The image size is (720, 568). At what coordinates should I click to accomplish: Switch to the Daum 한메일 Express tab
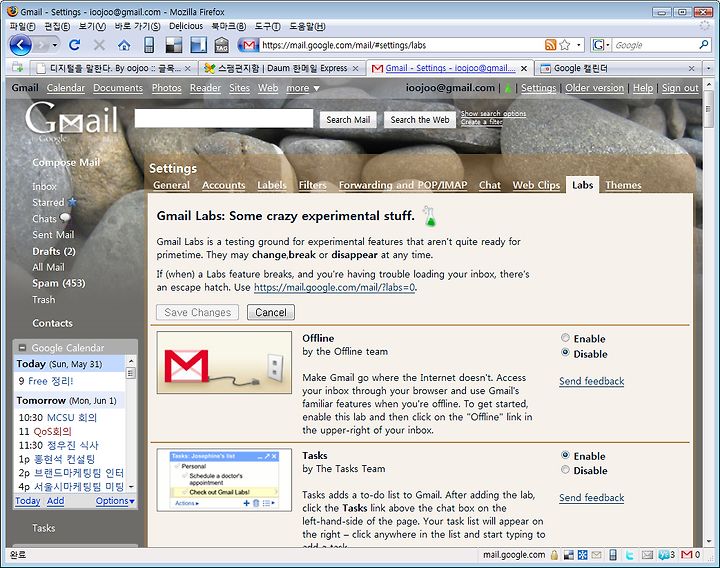tap(281, 68)
